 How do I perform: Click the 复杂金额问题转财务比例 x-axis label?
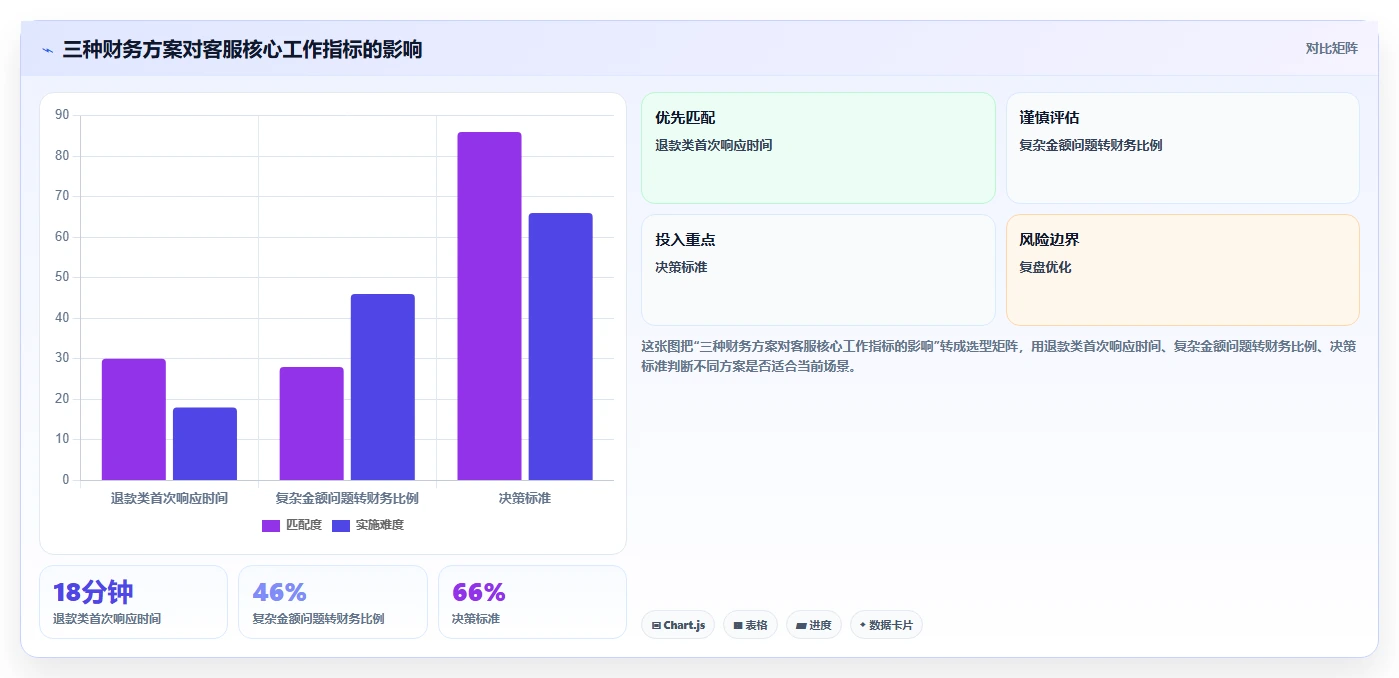[347, 498]
